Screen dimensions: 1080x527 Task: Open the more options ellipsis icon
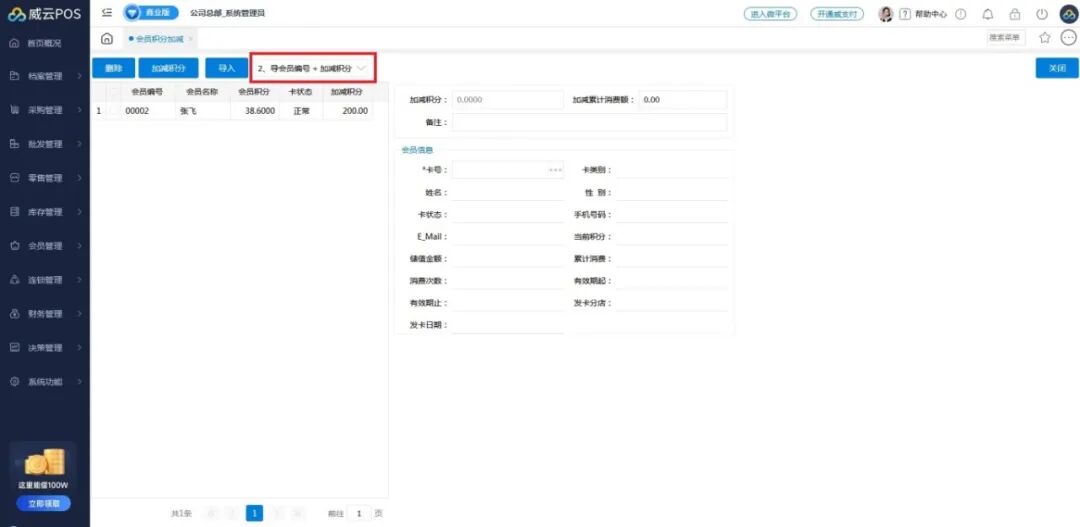tap(1068, 38)
